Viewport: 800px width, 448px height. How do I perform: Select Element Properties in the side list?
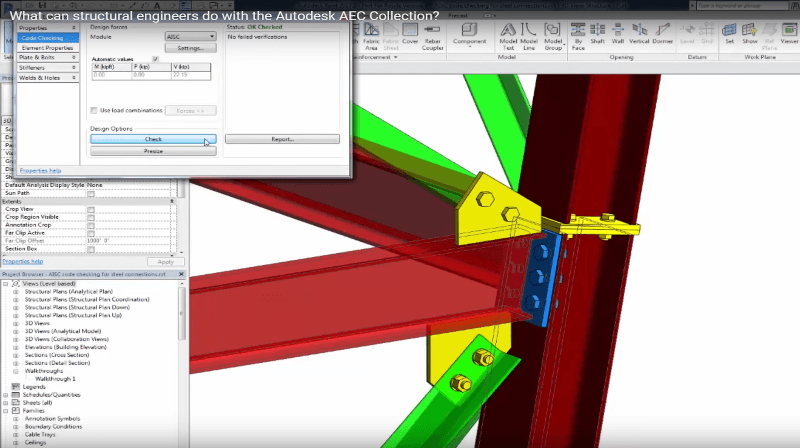[x=46, y=47]
